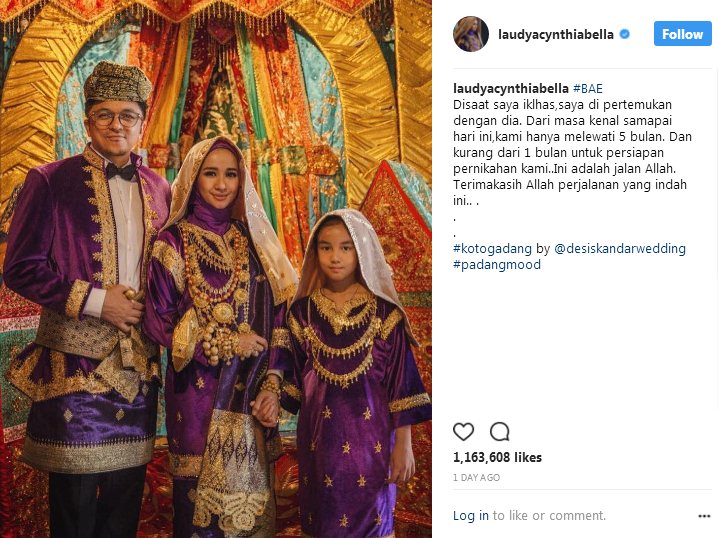
Task: Open the #kotogadang hashtag
Action: coord(492,249)
